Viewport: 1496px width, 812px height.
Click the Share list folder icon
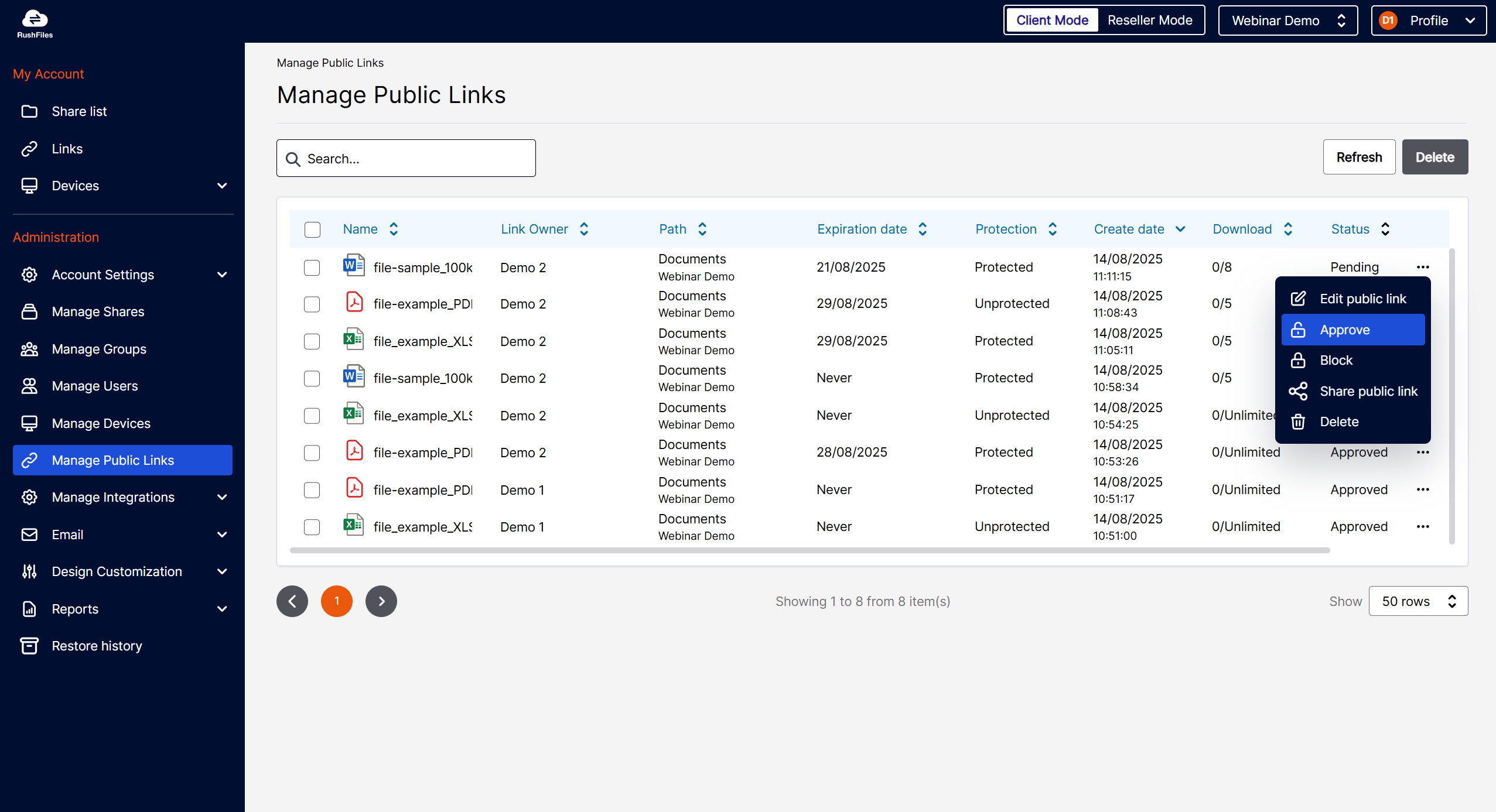[x=29, y=111]
